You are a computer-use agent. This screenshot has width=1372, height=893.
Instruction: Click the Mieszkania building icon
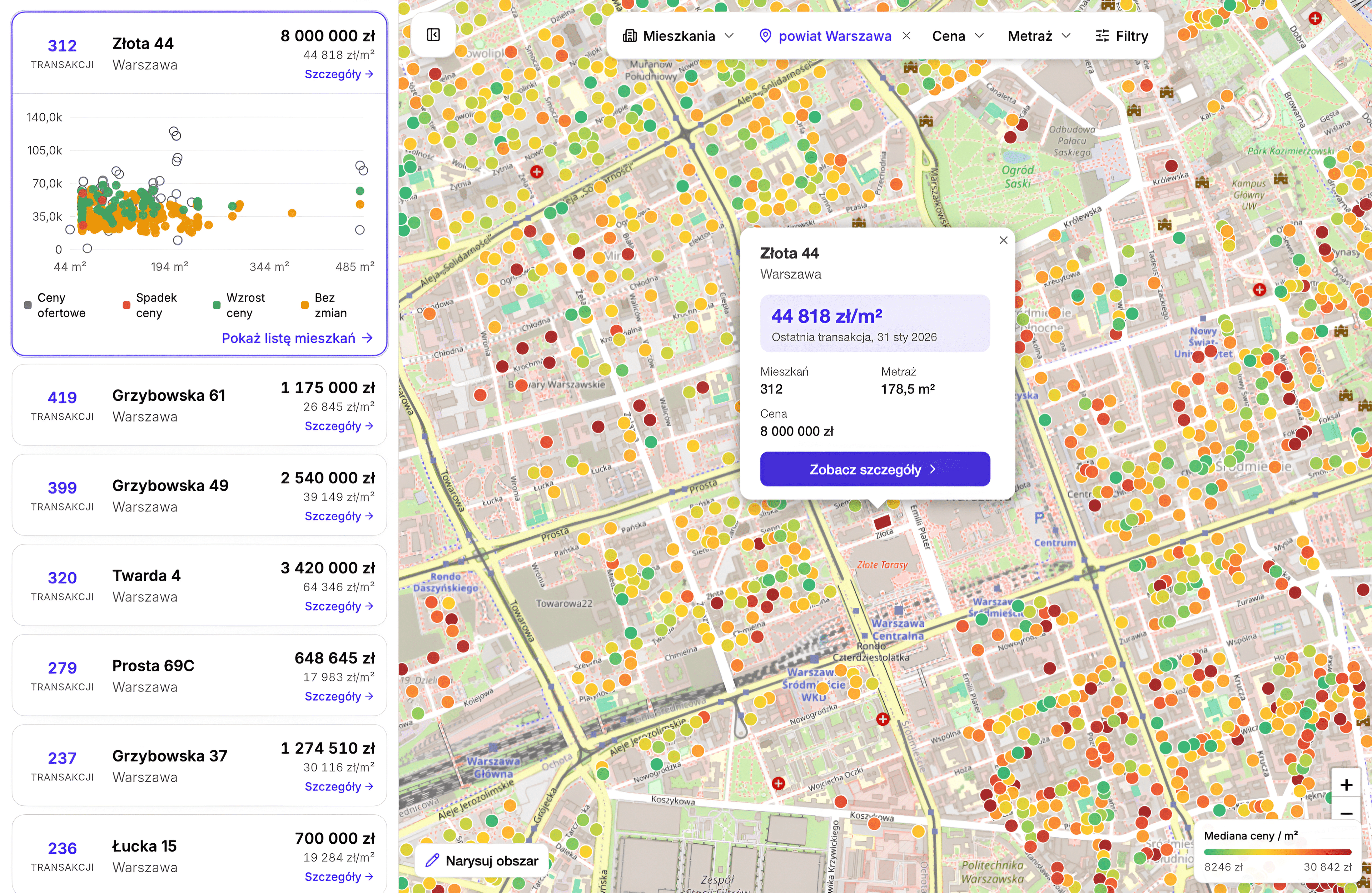[x=630, y=36]
